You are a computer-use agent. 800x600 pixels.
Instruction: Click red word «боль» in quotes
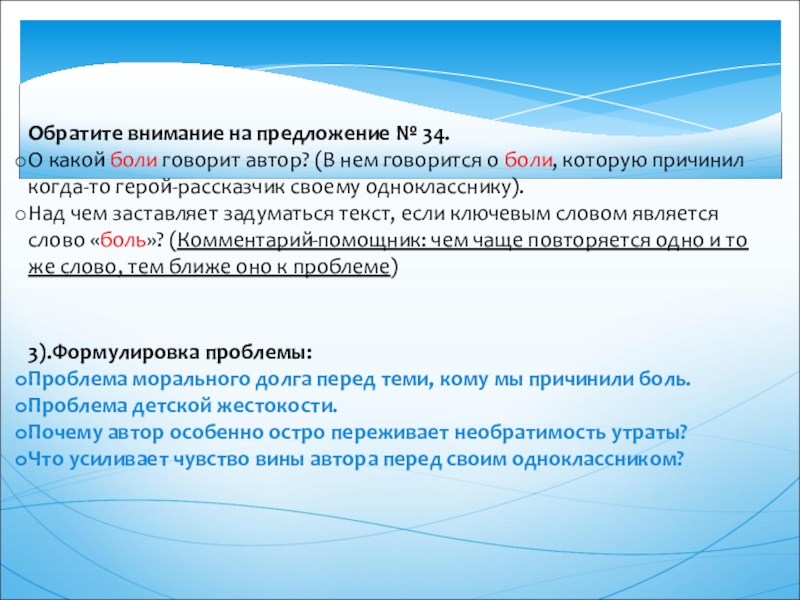123,240
